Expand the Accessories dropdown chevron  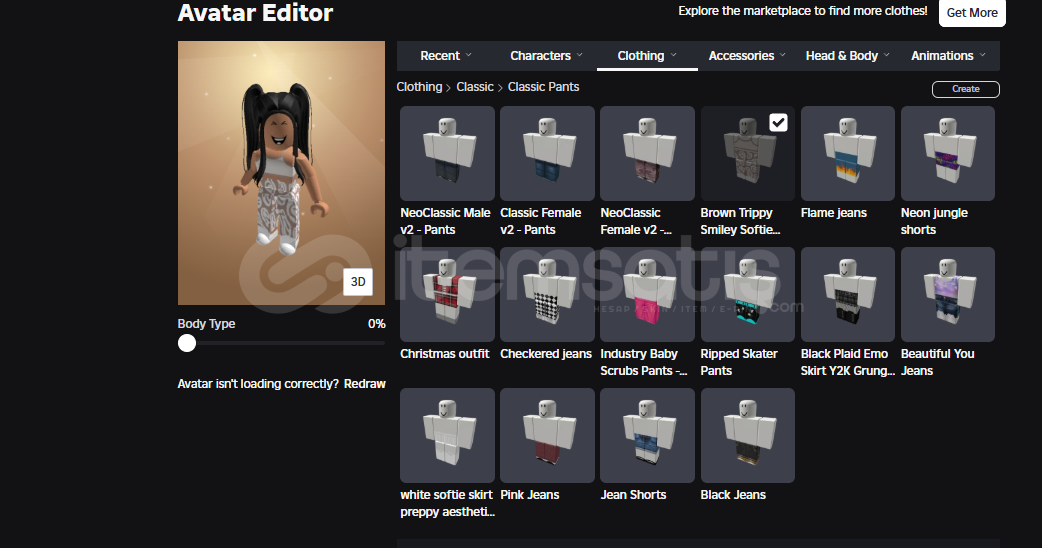click(x=782, y=55)
